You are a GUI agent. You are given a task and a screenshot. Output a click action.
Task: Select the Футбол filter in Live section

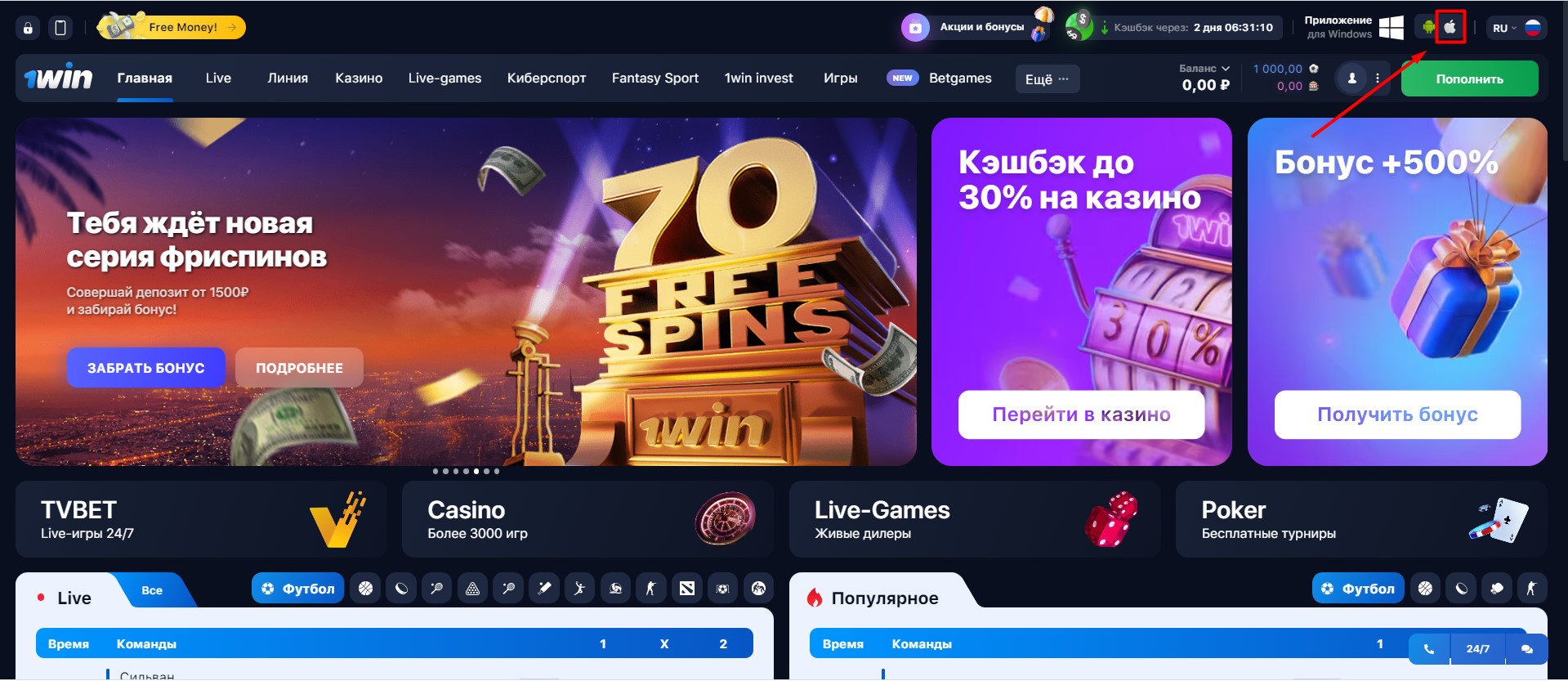click(297, 589)
